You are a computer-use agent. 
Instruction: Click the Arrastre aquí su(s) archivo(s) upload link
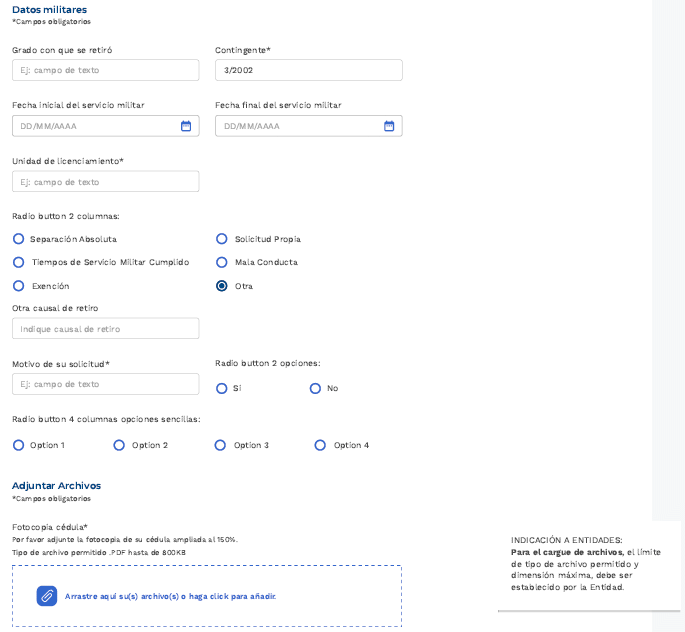[x=170, y=596]
